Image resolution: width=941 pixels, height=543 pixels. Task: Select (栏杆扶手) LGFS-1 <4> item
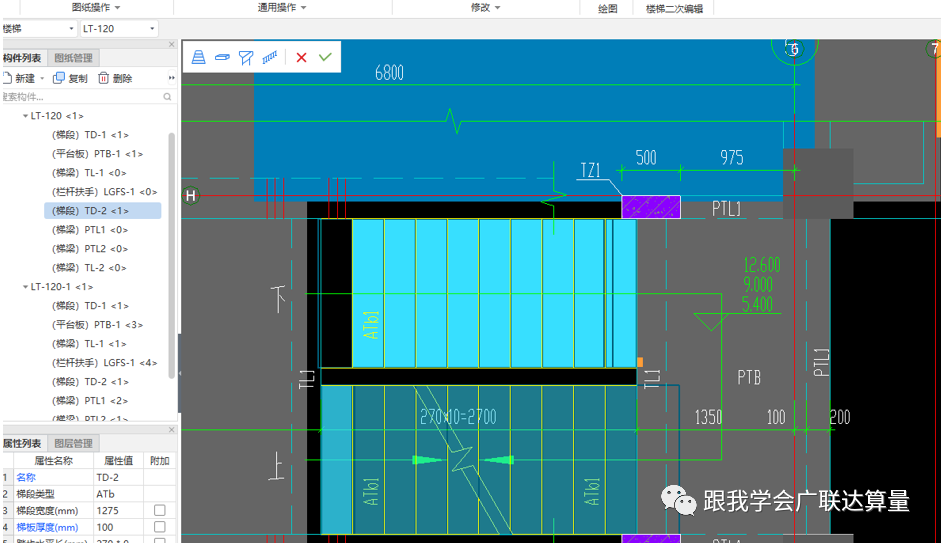tap(104, 363)
